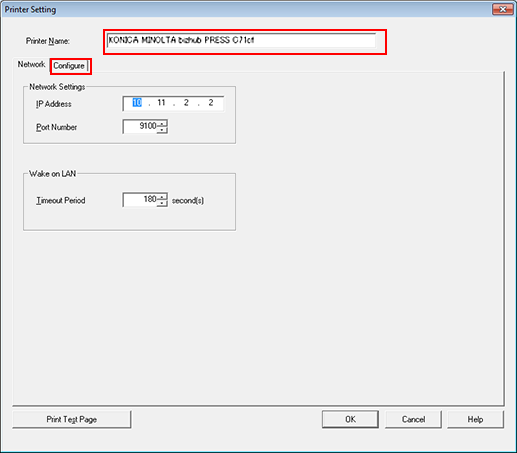Screen dimensions: 517x453
Task: Click the Port Number label
Action: point(56,127)
